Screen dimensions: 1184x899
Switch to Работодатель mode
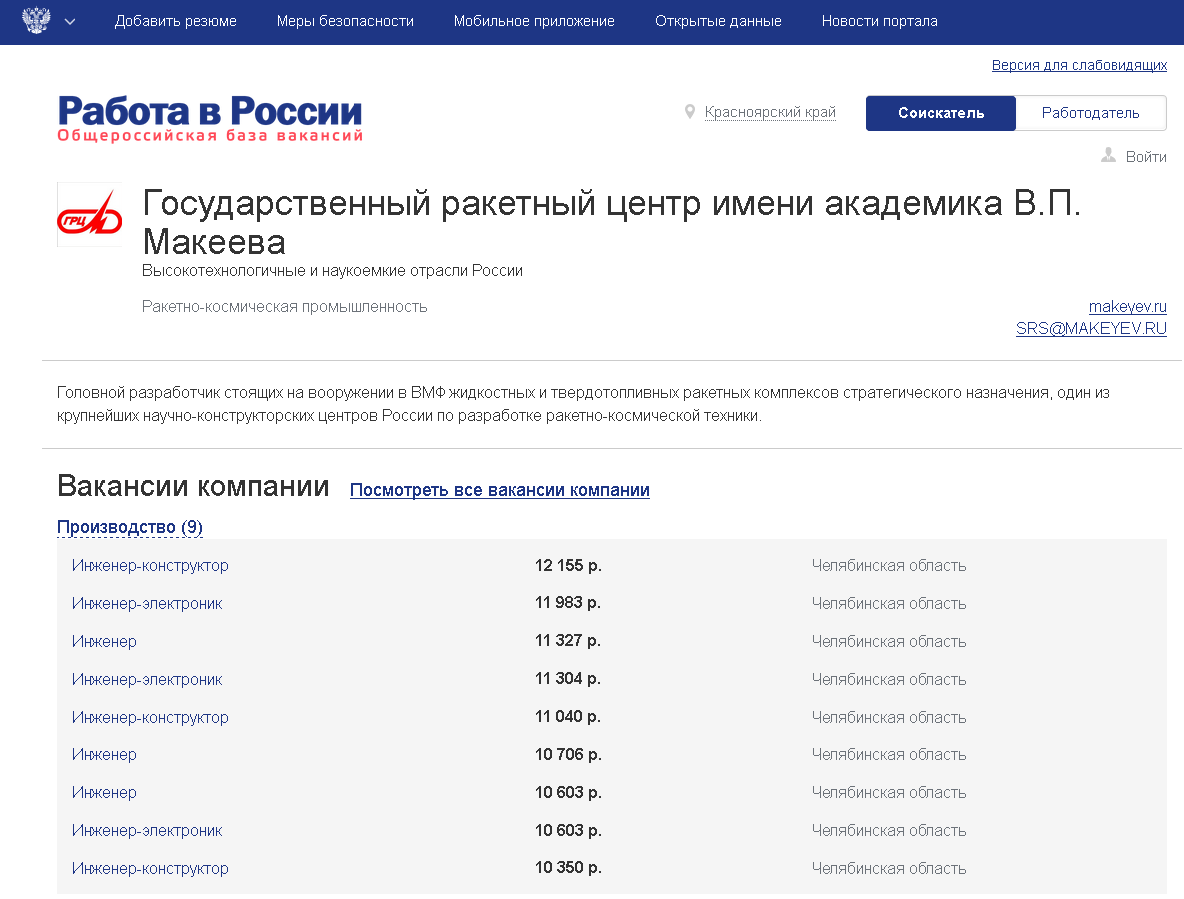point(1090,113)
